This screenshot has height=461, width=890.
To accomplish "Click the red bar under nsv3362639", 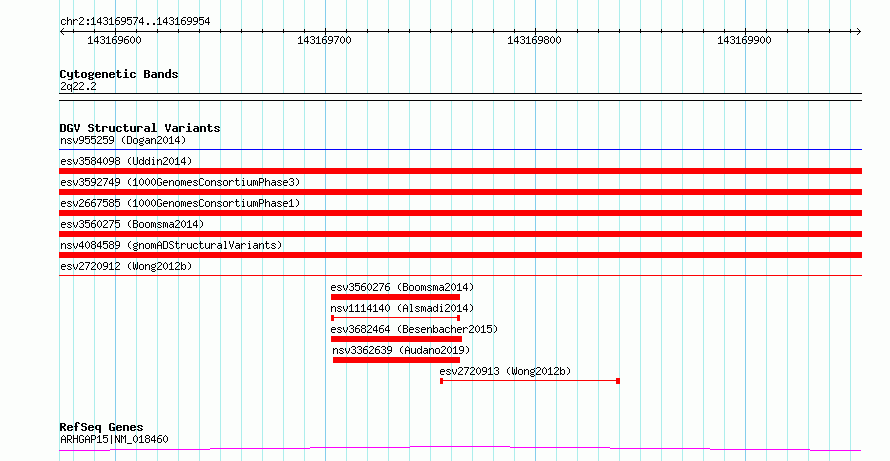I will point(396,360).
